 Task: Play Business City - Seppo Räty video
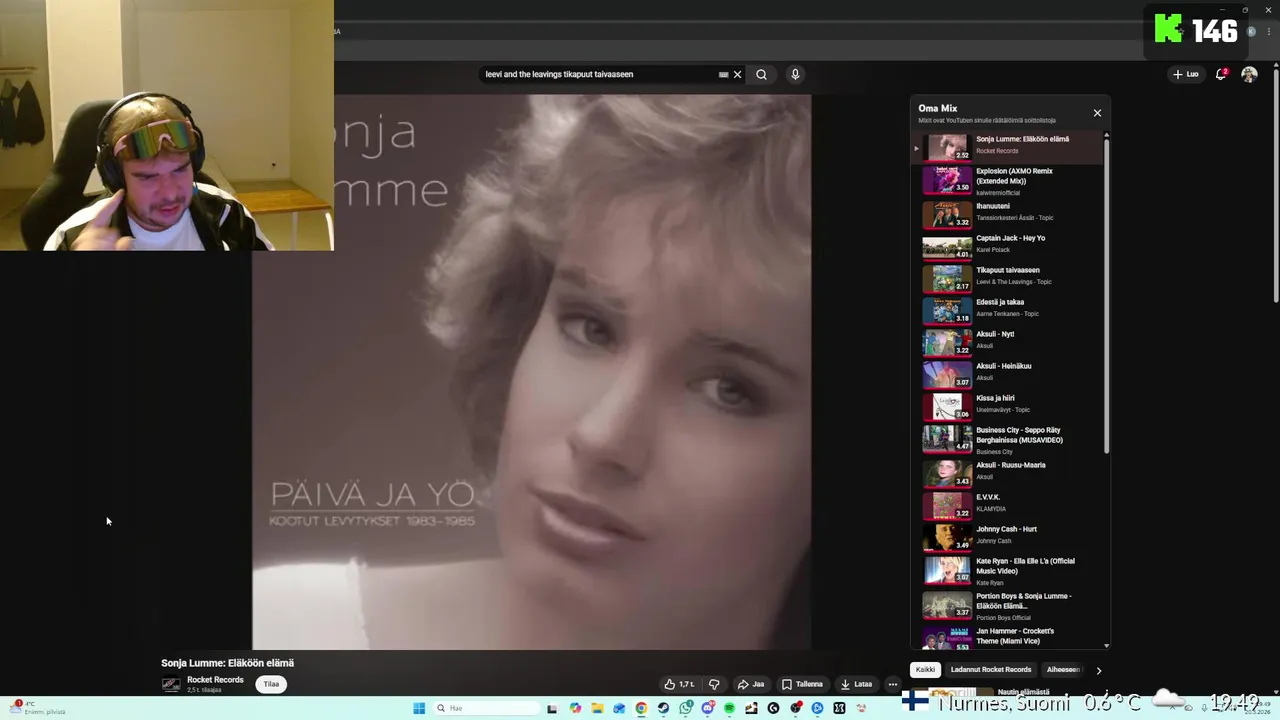pyautogui.click(x=1007, y=439)
